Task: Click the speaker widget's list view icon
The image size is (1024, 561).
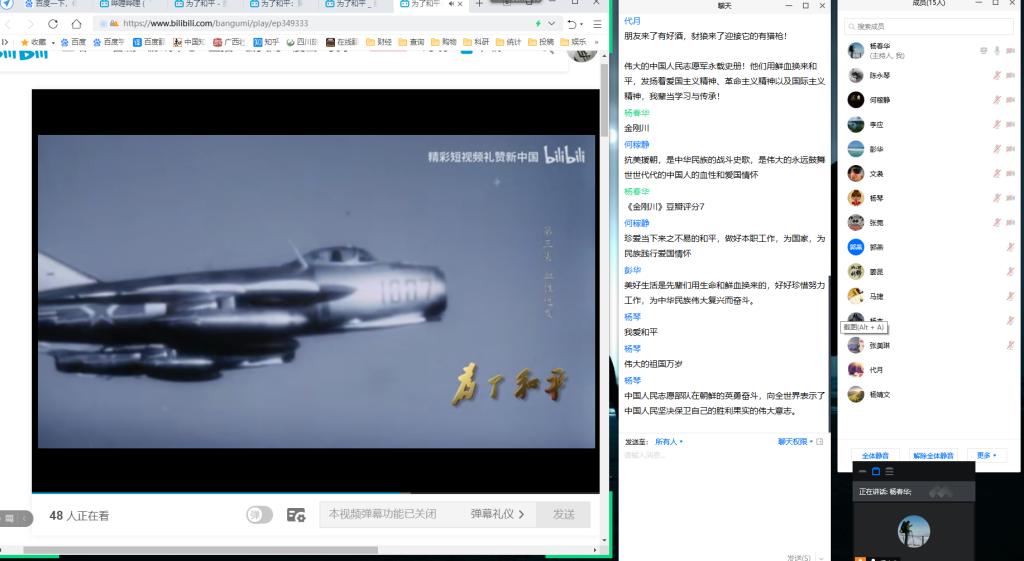Action: [x=889, y=471]
